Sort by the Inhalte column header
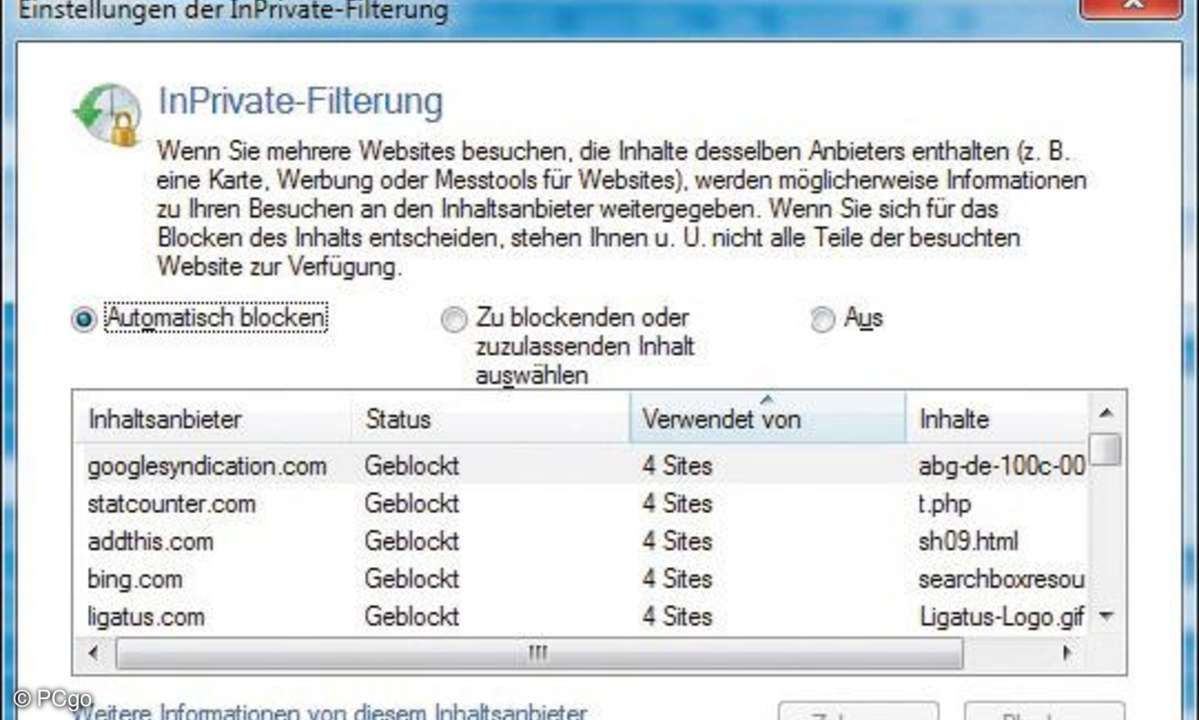This screenshot has width=1199, height=720. tap(997, 419)
